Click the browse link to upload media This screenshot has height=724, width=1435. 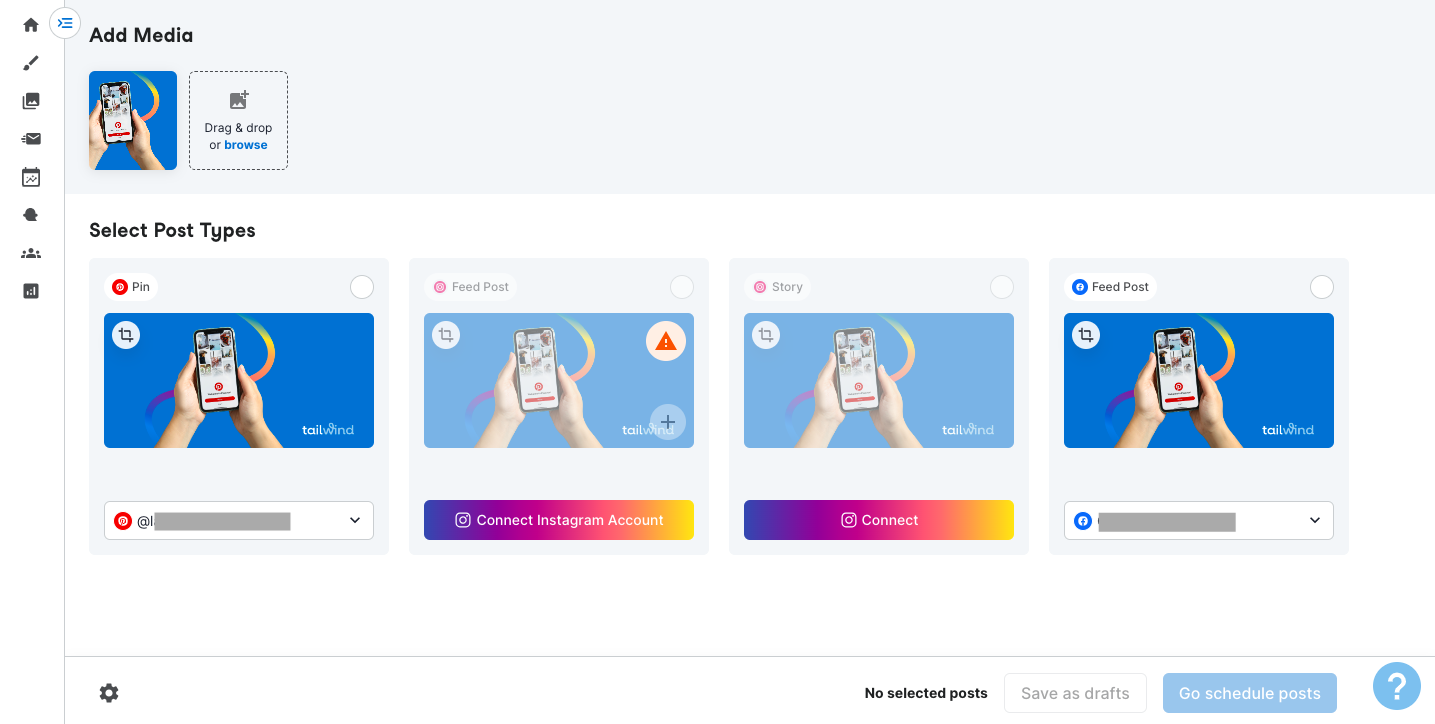click(x=246, y=145)
